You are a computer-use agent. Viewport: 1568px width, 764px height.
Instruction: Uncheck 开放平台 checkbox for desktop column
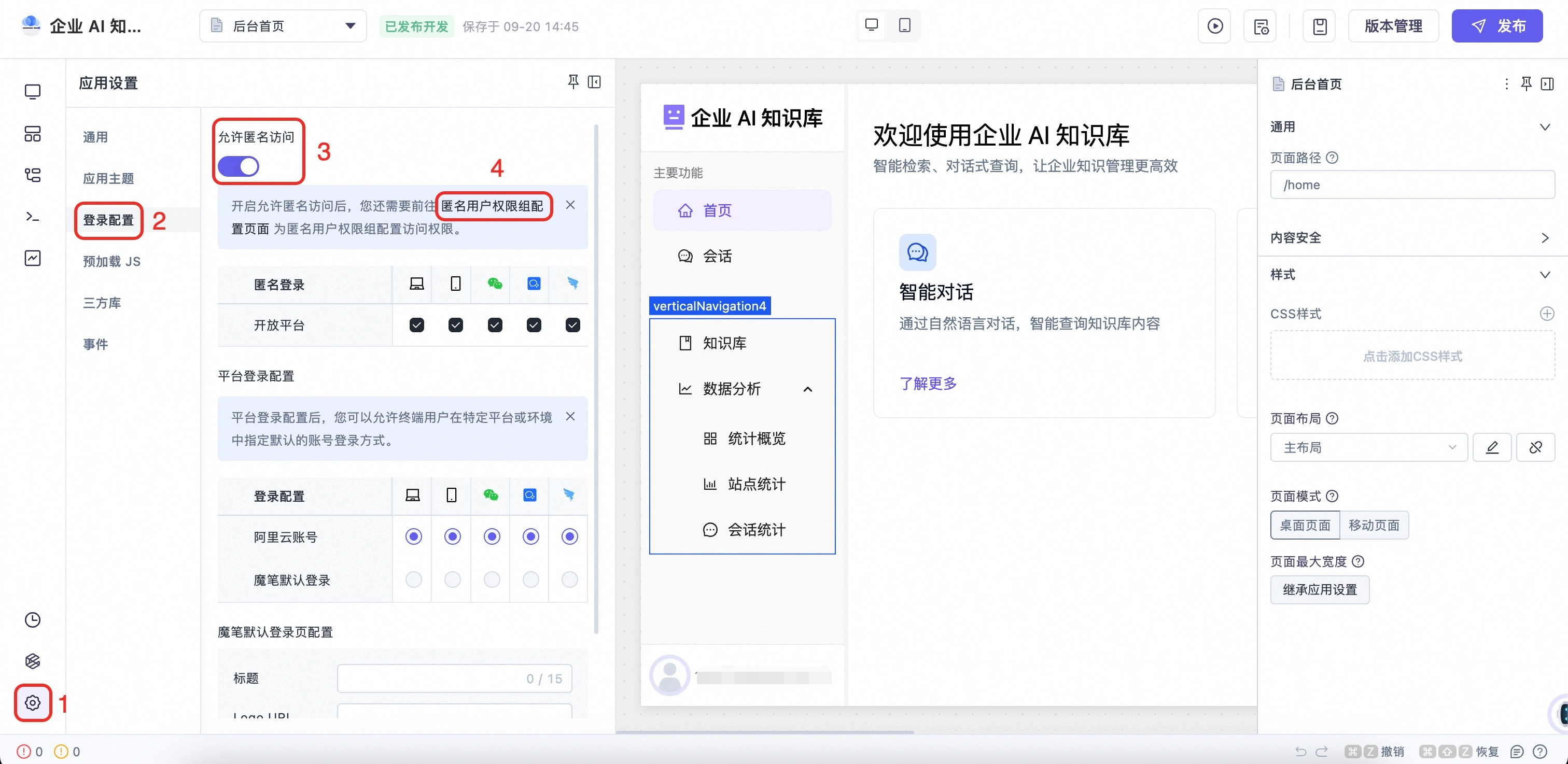pyautogui.click(x=416, y=325)
